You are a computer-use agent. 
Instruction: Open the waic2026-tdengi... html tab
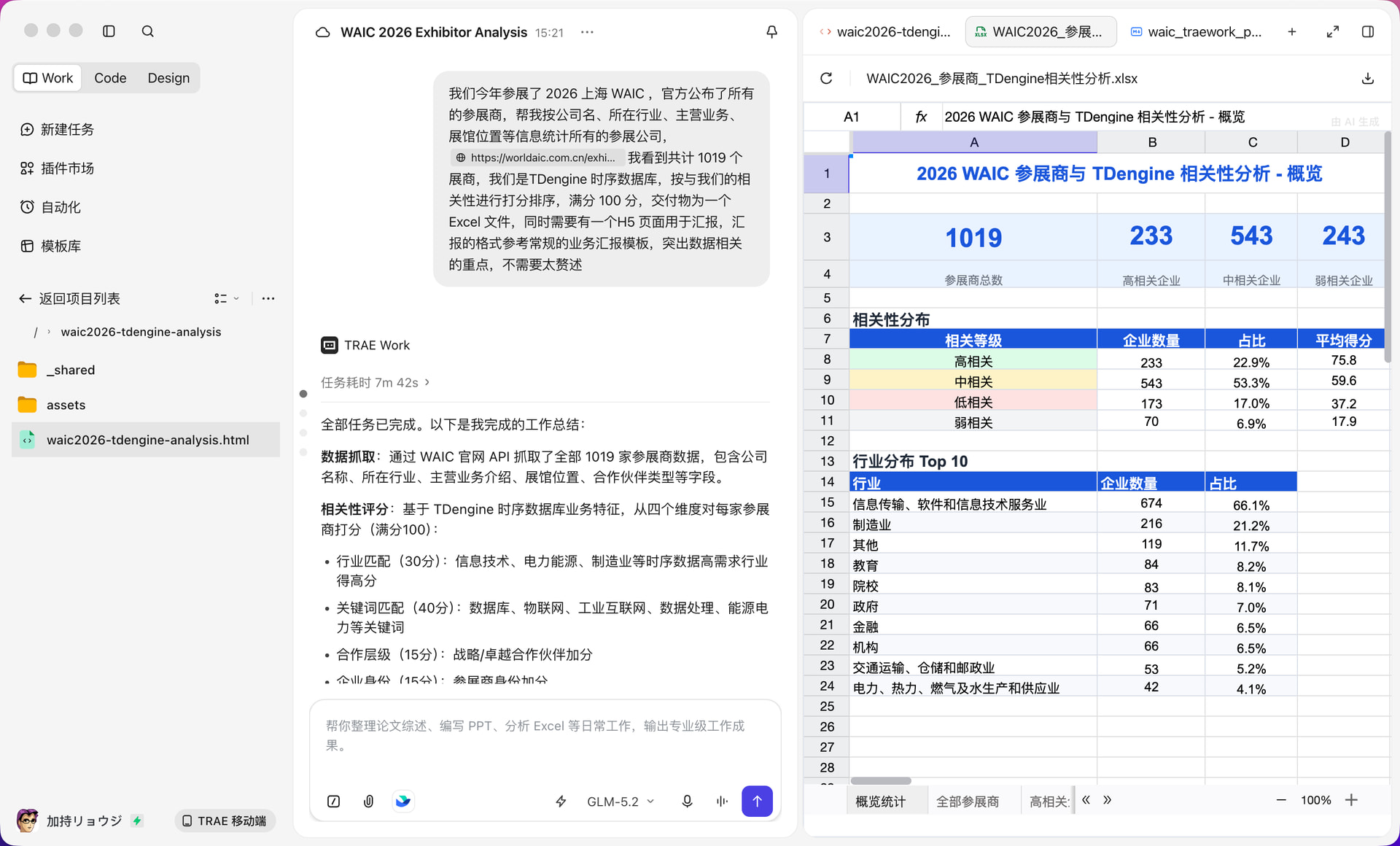pyautogui.click(x=885, y=31)
